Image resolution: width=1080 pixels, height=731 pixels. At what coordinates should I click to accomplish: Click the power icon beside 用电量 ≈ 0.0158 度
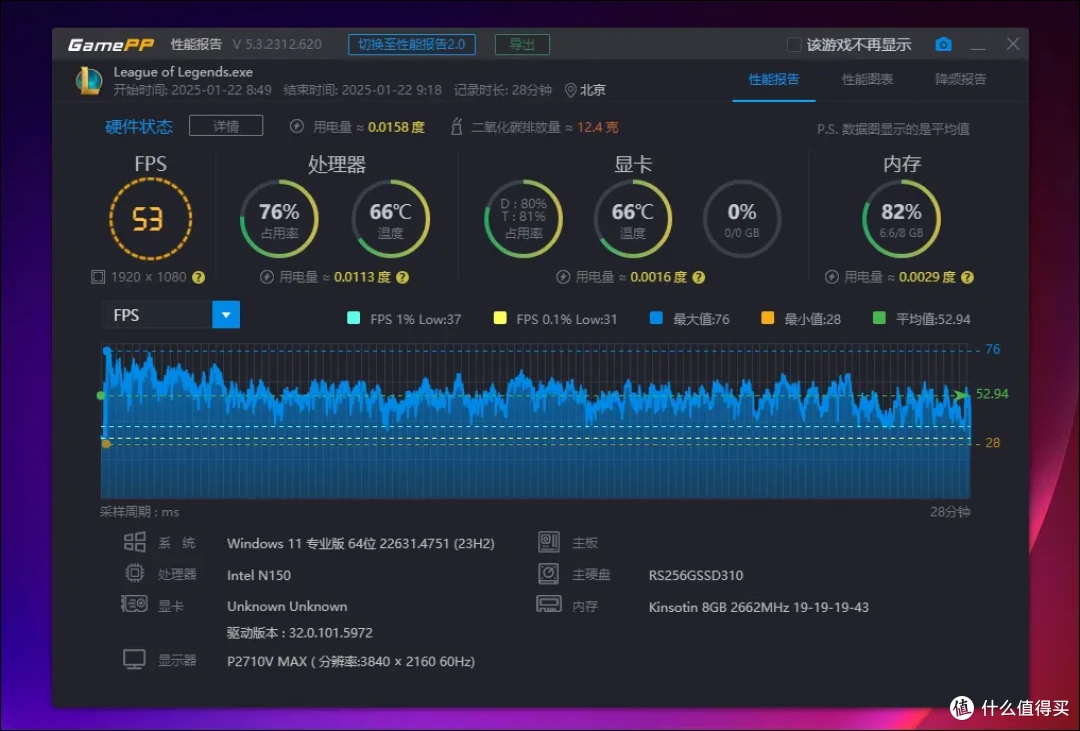[x=297, y=127]
